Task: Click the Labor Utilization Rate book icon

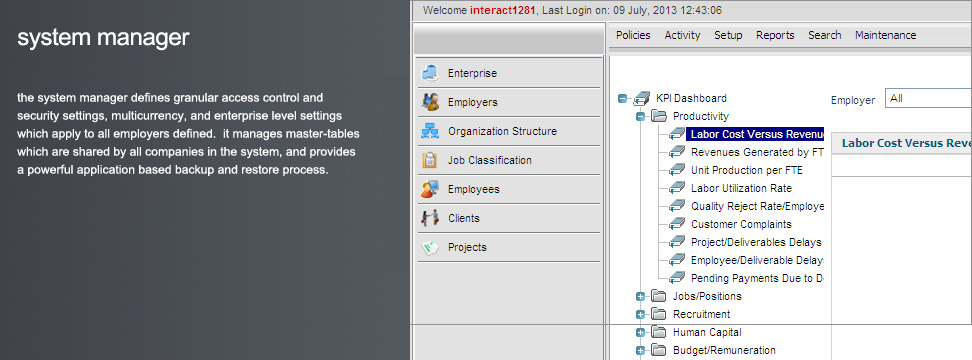Action: [677, 188]
